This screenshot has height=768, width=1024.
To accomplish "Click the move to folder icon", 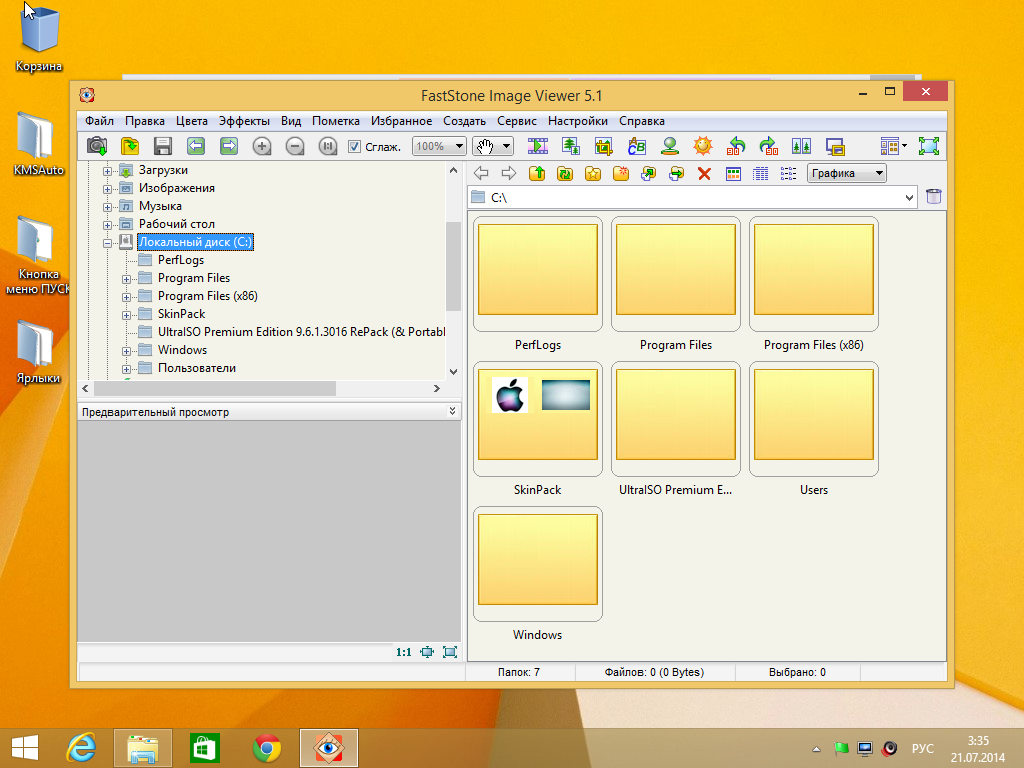I will coord(677,173).
